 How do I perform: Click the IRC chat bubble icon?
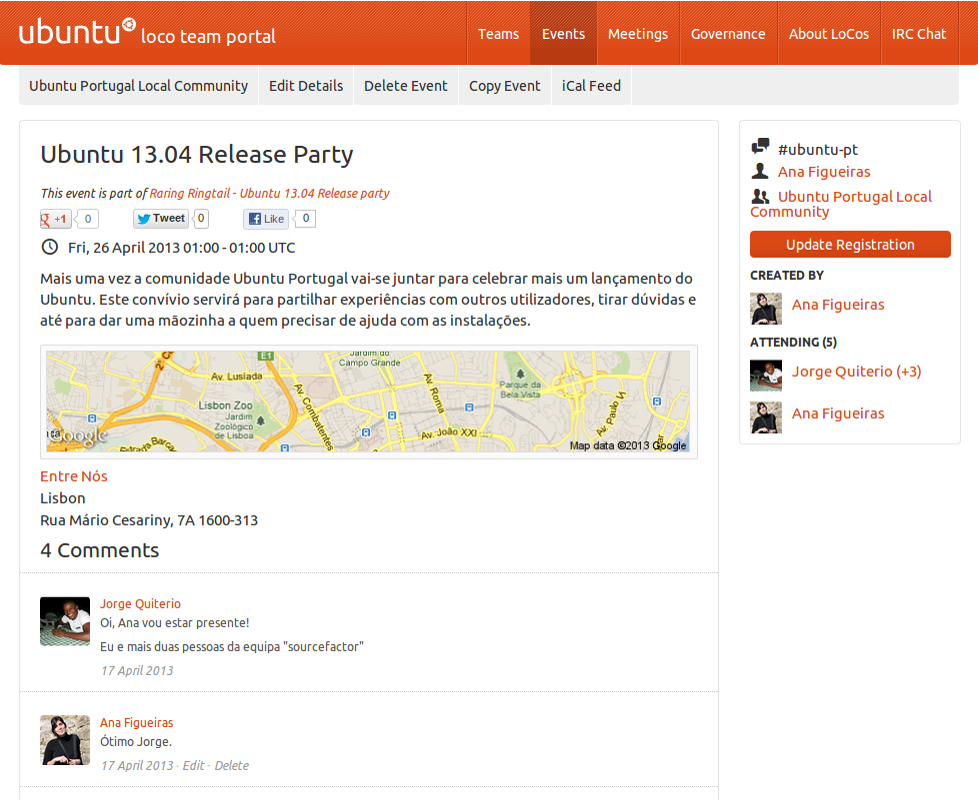760,148
